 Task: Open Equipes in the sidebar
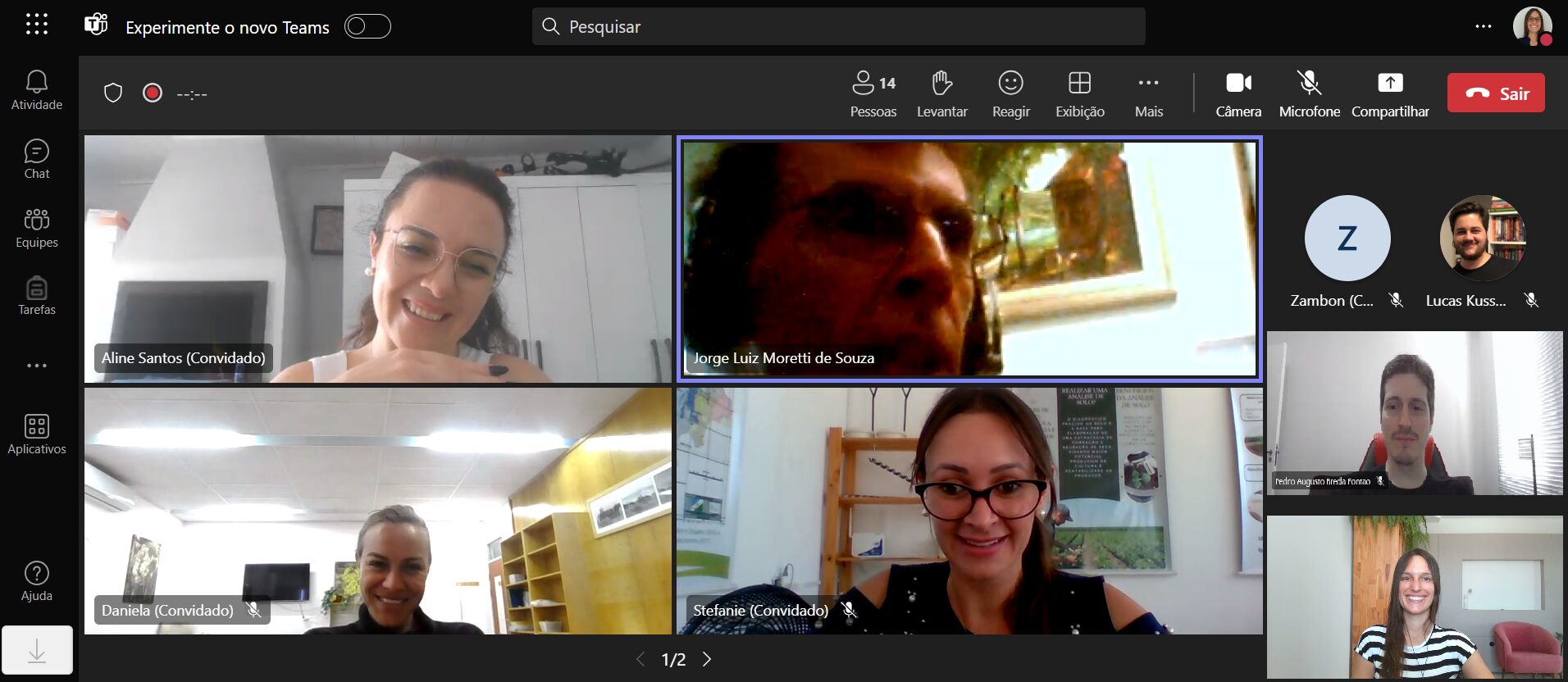click(x=37, y=228)
